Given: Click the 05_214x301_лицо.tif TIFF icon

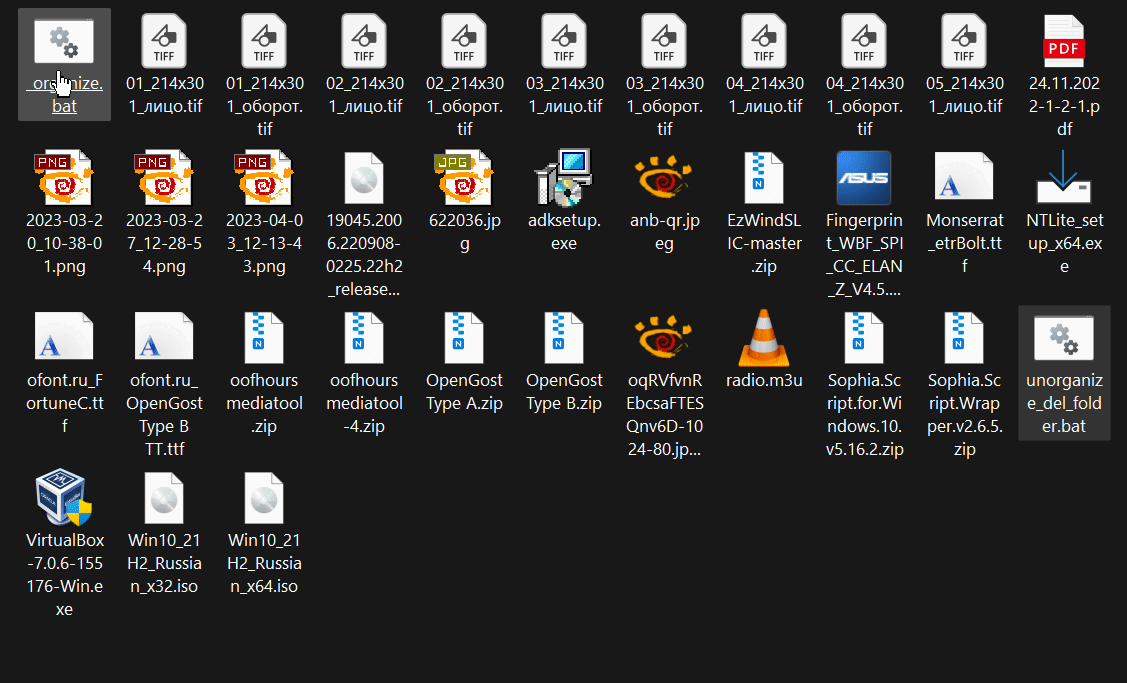Looking at the screenshot, I should (963, 42).
